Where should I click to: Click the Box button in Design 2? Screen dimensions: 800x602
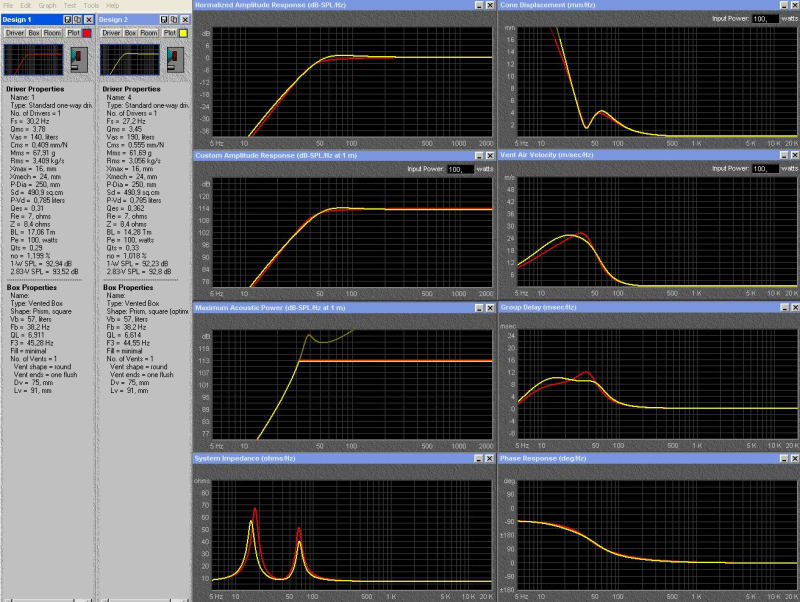[132, 33]
